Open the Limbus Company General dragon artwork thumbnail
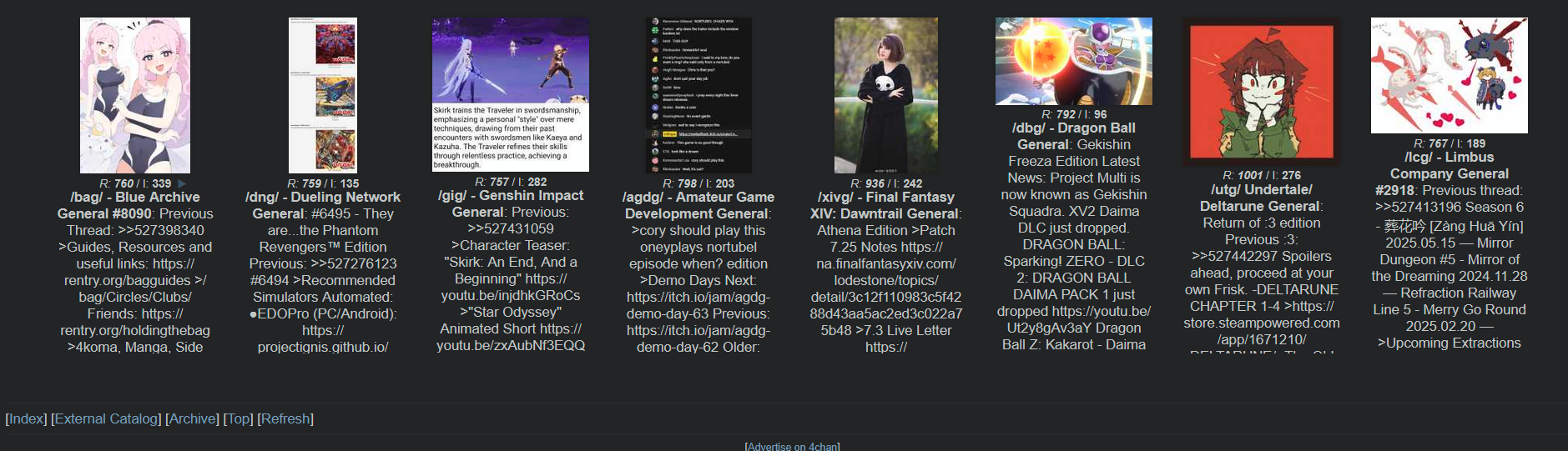This screenshot has height=451, width=1568. (x=1450, y=75)
